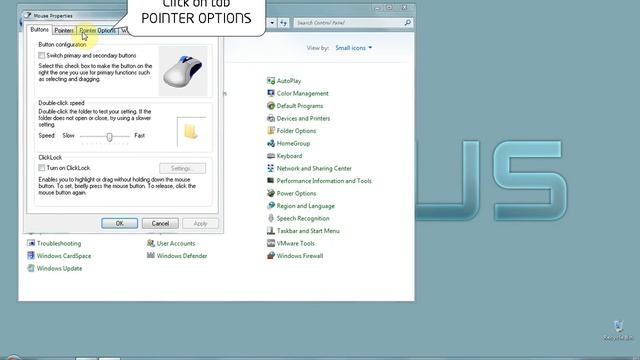Open Color Management icon
The image size is (640, 360).
point(271,93)
